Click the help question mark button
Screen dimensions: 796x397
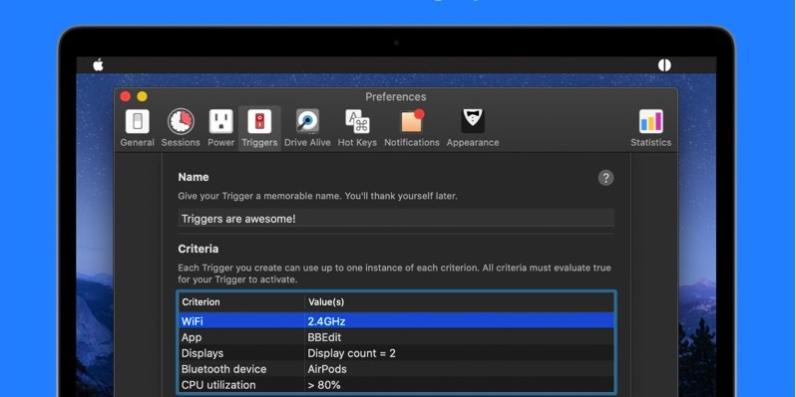(606, 178)
